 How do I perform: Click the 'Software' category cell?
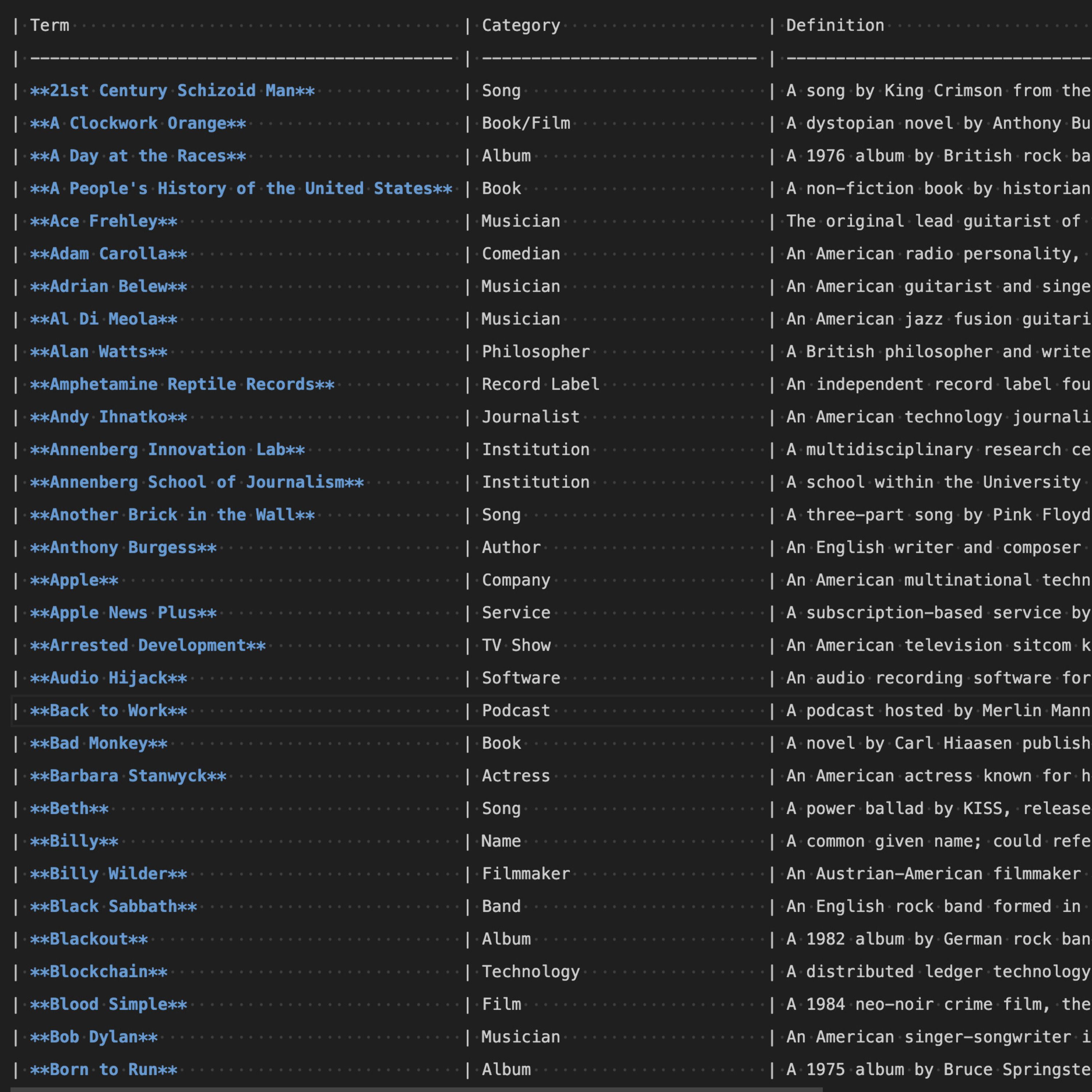tap(521, 678)
